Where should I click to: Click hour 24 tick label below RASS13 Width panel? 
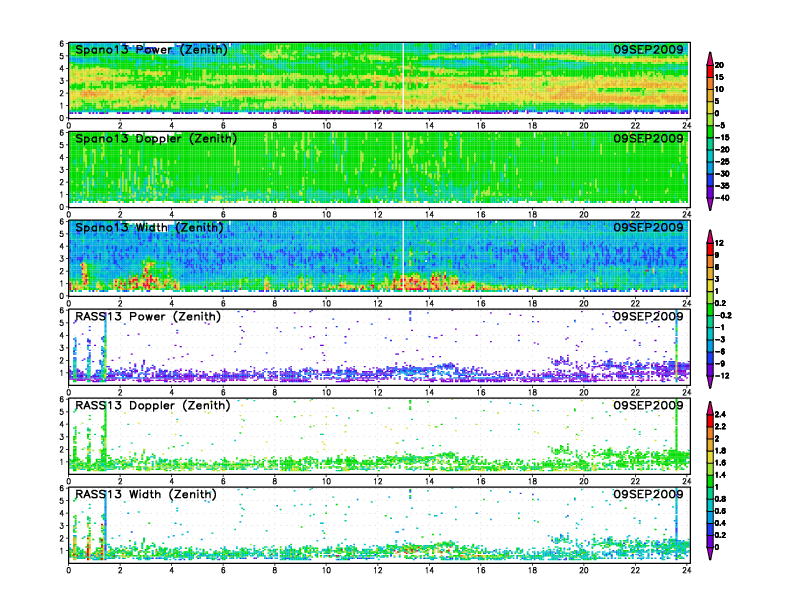click(686, 571)
